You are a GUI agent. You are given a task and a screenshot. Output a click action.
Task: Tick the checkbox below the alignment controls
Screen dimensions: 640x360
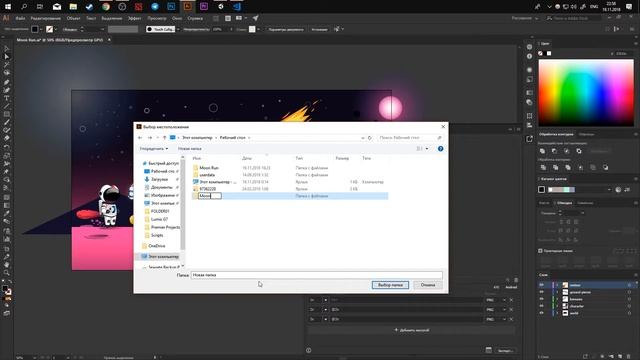[540, 251]
